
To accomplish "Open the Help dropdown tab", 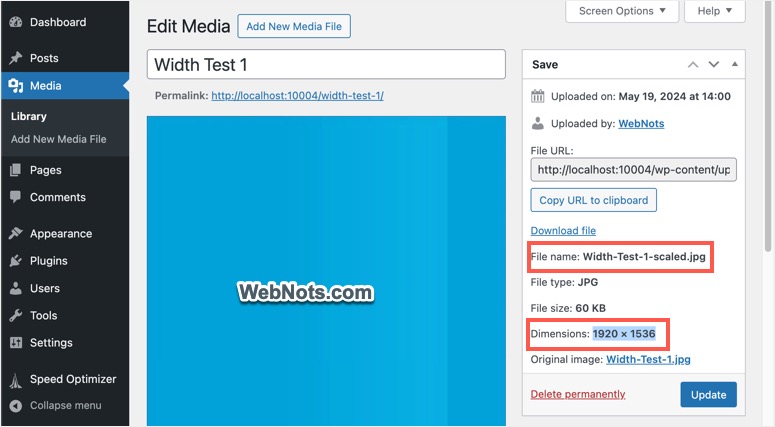I will pos(714,11).
